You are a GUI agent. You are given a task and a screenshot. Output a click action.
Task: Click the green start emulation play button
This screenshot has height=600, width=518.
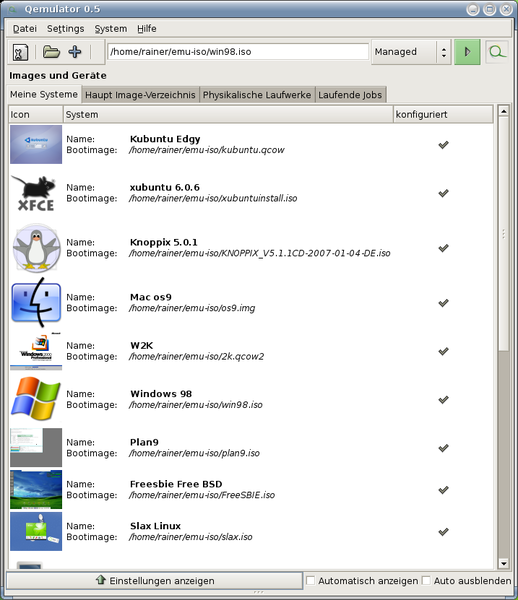[x=467, y=52]
